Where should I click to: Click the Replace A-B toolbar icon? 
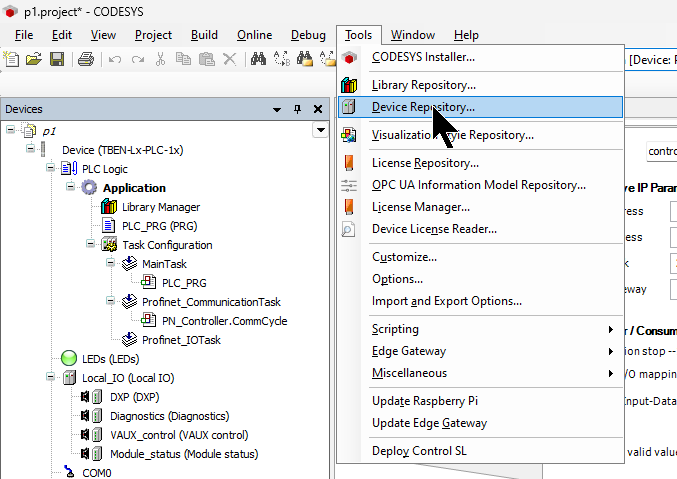point(282,59)
